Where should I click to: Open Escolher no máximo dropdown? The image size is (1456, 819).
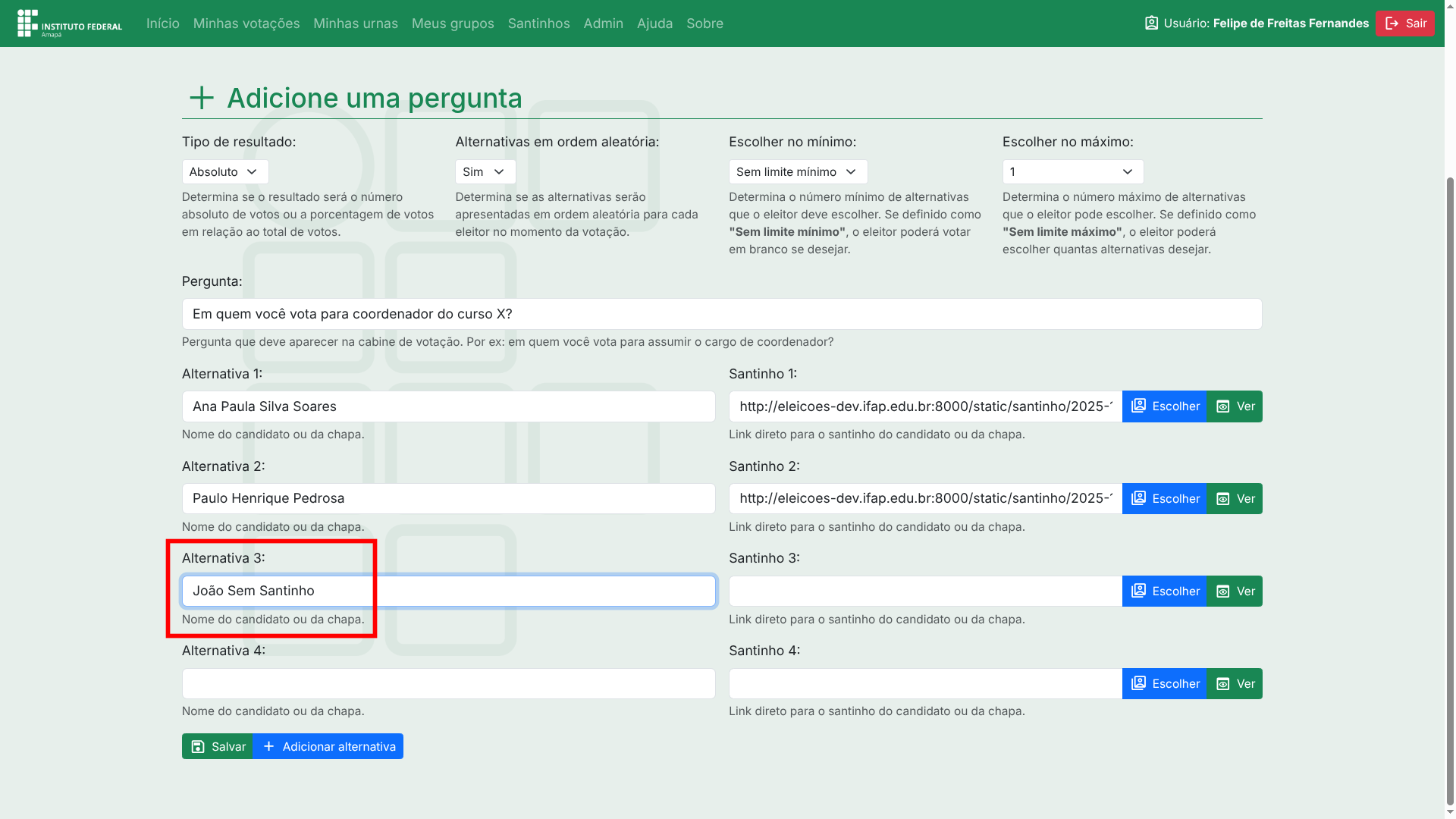click(x=1072, y=172)
